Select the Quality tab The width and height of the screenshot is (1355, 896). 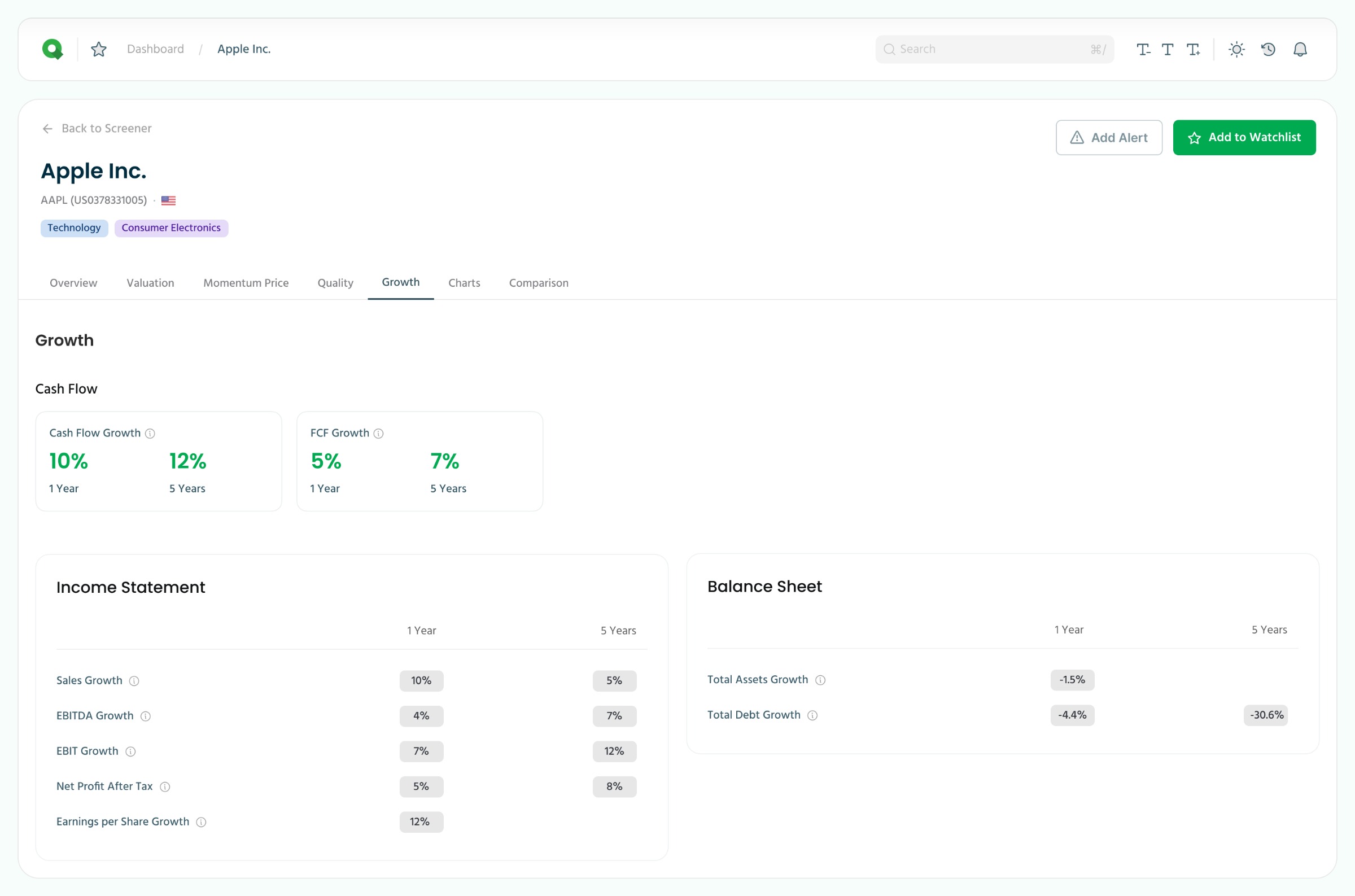[335, 283]
